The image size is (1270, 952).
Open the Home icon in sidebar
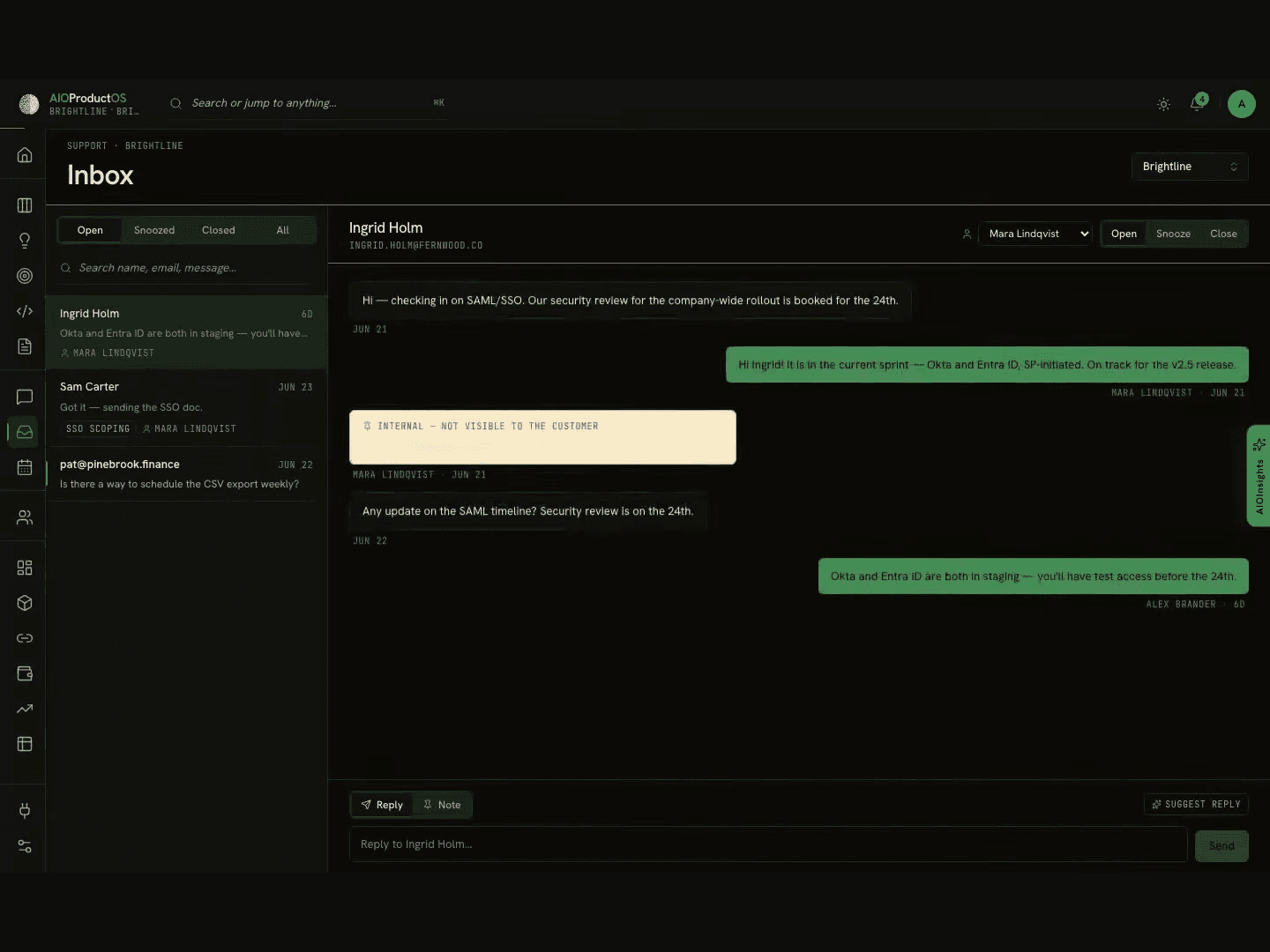coord(25,155)
